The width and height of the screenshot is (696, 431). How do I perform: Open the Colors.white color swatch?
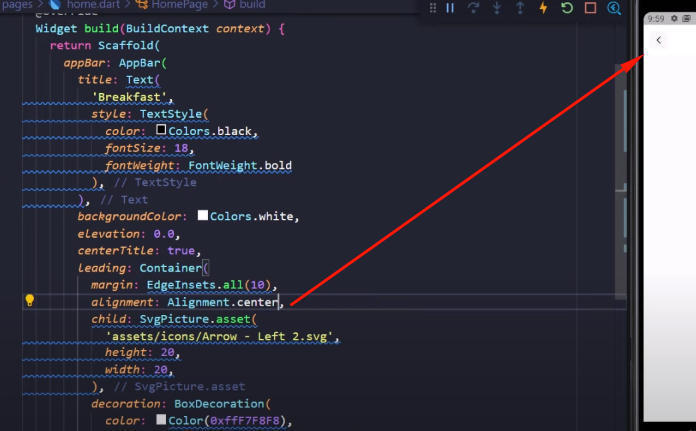pyautogui.click(x=203, y=215)
